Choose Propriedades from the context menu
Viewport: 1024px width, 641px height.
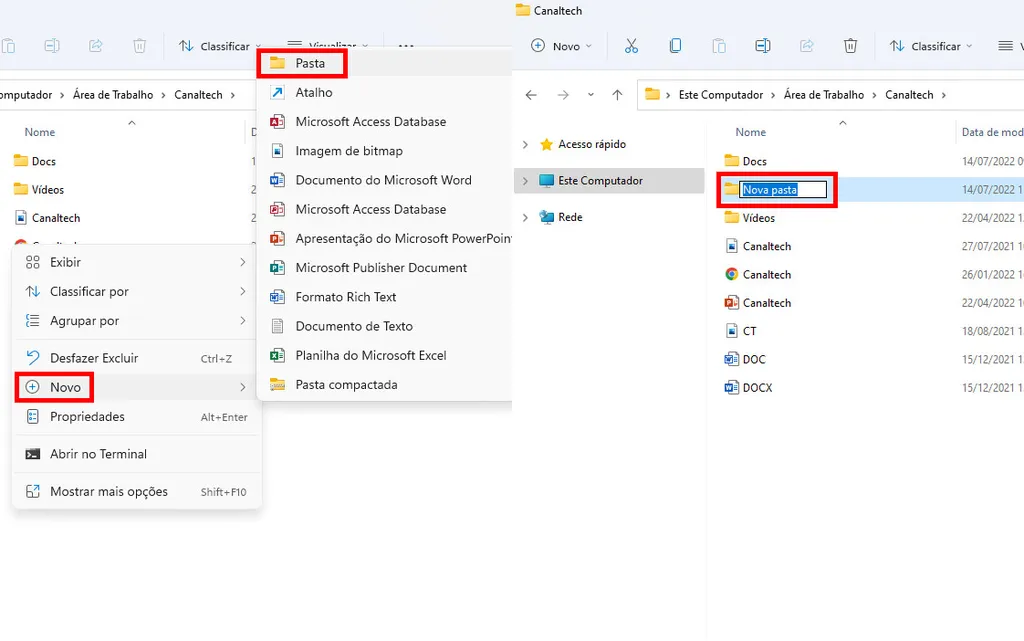(x=88, y=416)
